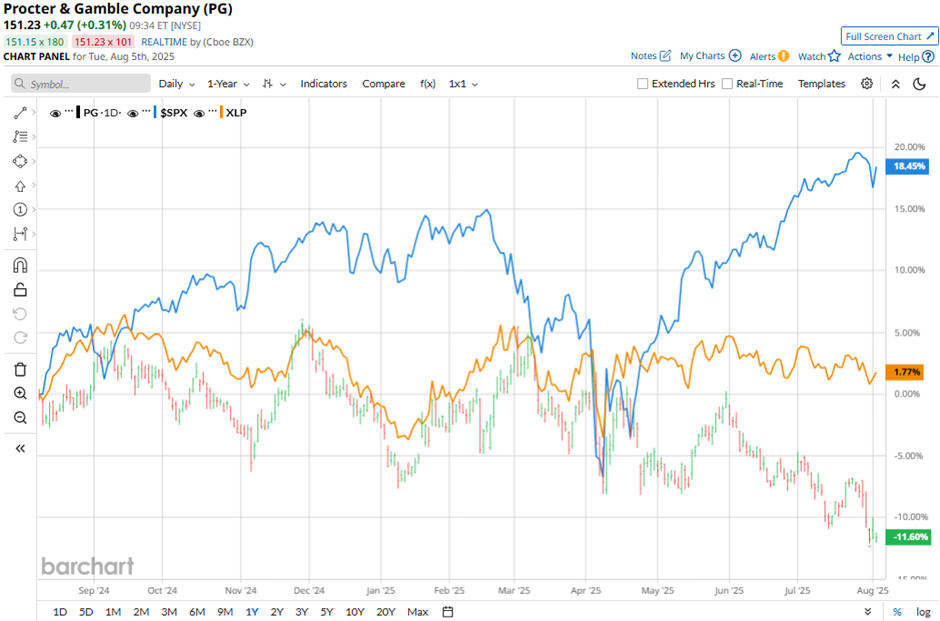Select the 5Y time range

pyautogui.click(x=327, y=611)
